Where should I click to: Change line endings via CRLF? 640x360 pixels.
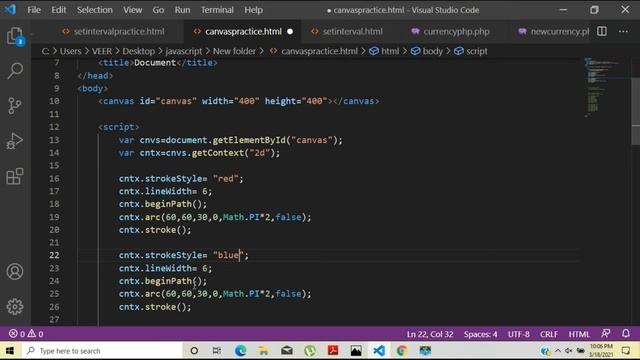[x=549, y=334]
